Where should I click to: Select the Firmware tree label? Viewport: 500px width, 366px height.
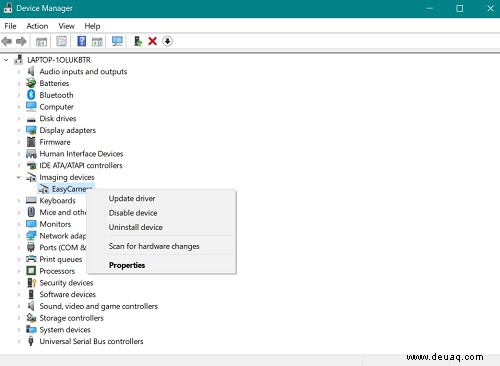(x=55, y=142)
